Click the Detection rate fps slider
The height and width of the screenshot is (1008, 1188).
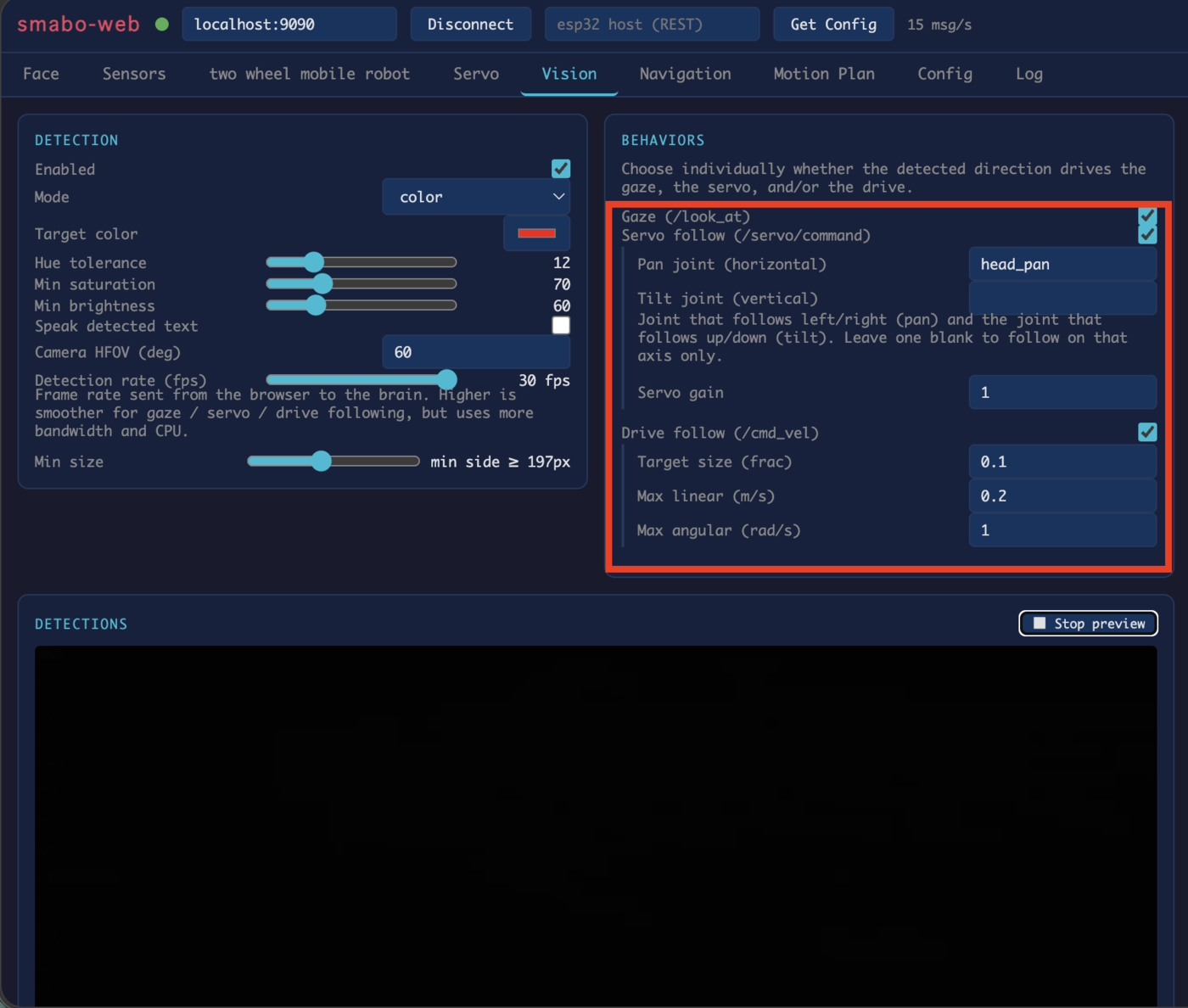click(x=361, y=379)
